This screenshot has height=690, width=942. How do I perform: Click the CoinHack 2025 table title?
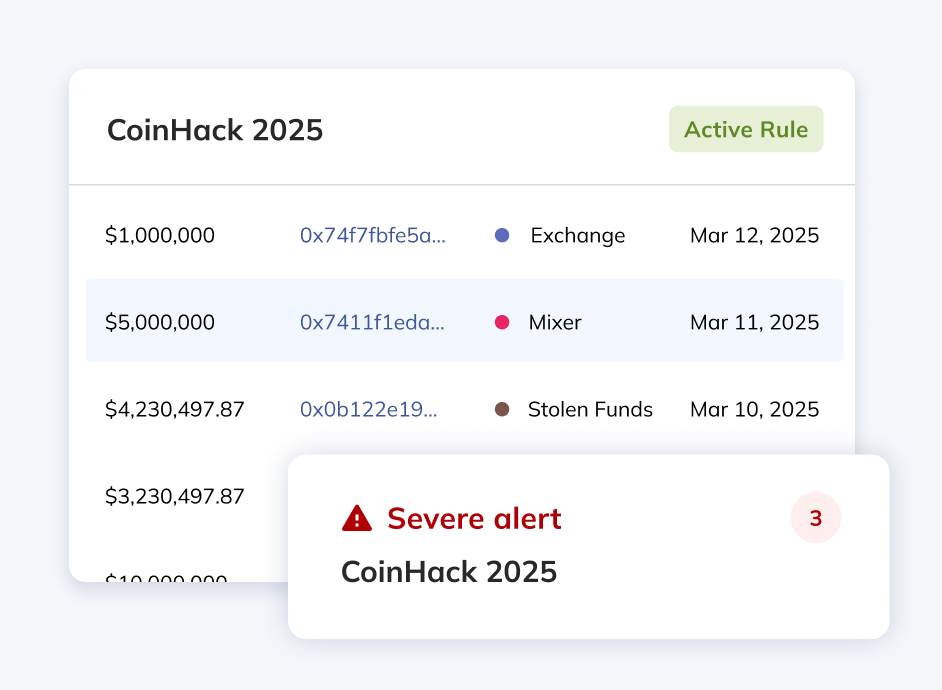[x=215, y=130]
